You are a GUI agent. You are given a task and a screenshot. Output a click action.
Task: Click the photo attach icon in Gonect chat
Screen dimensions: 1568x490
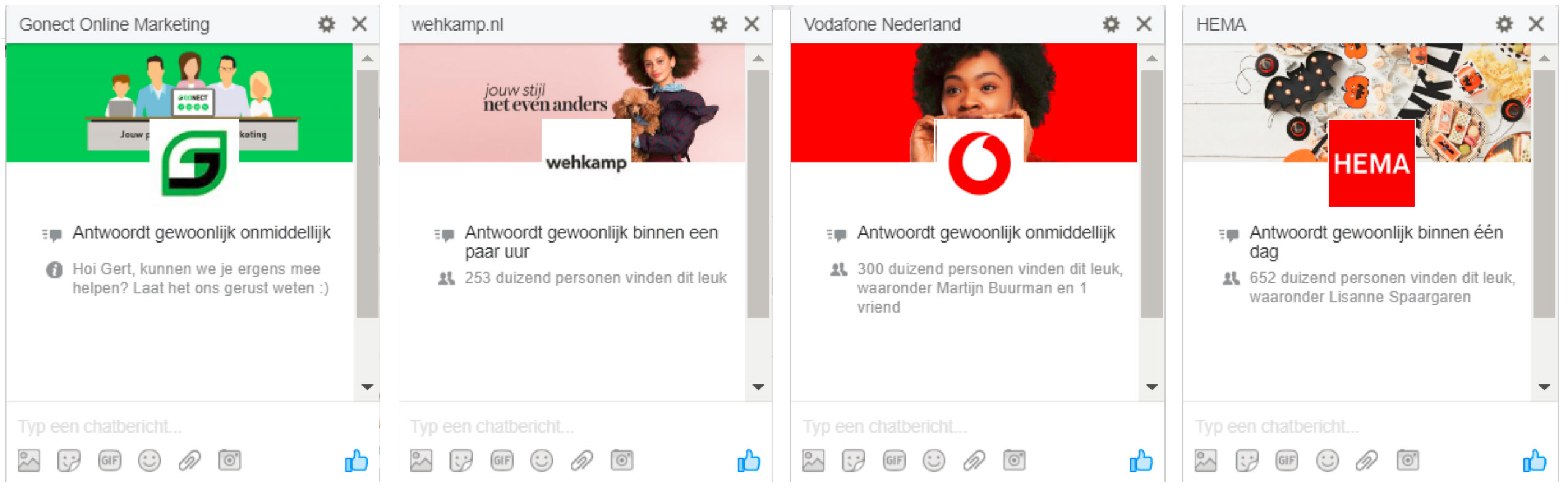(x=29, y=461)
